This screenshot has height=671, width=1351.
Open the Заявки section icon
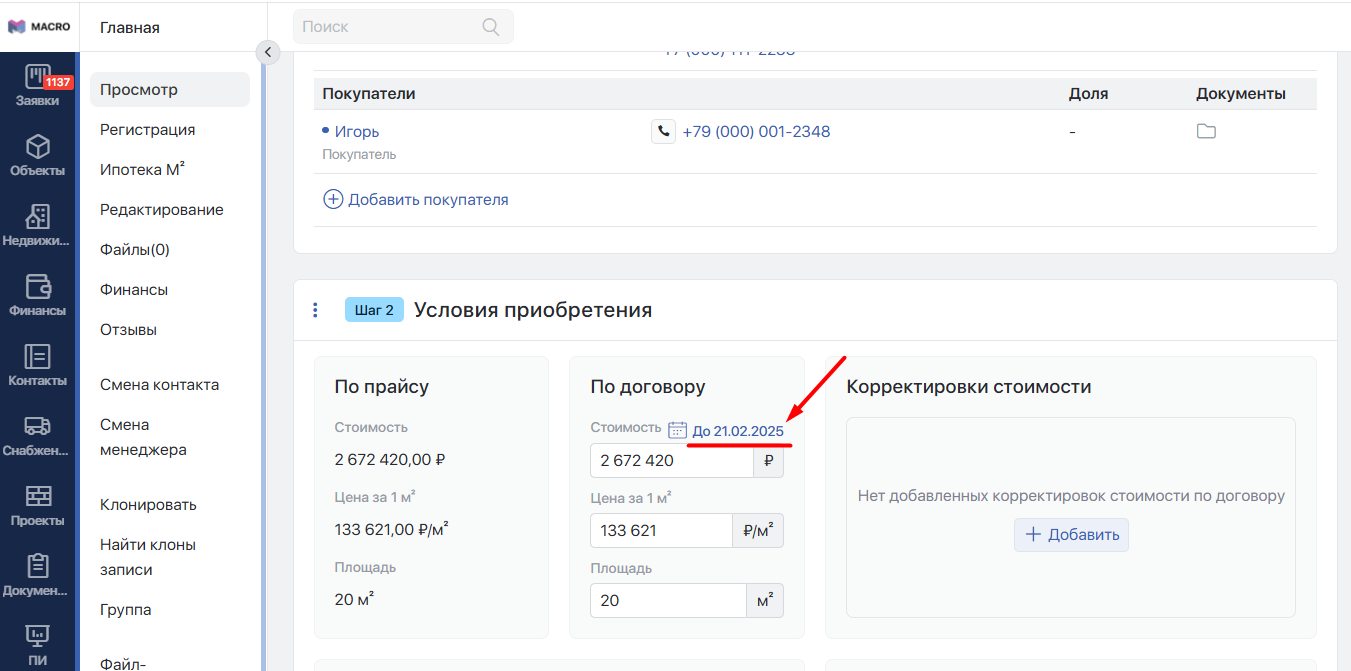click(x=37, y=78)
